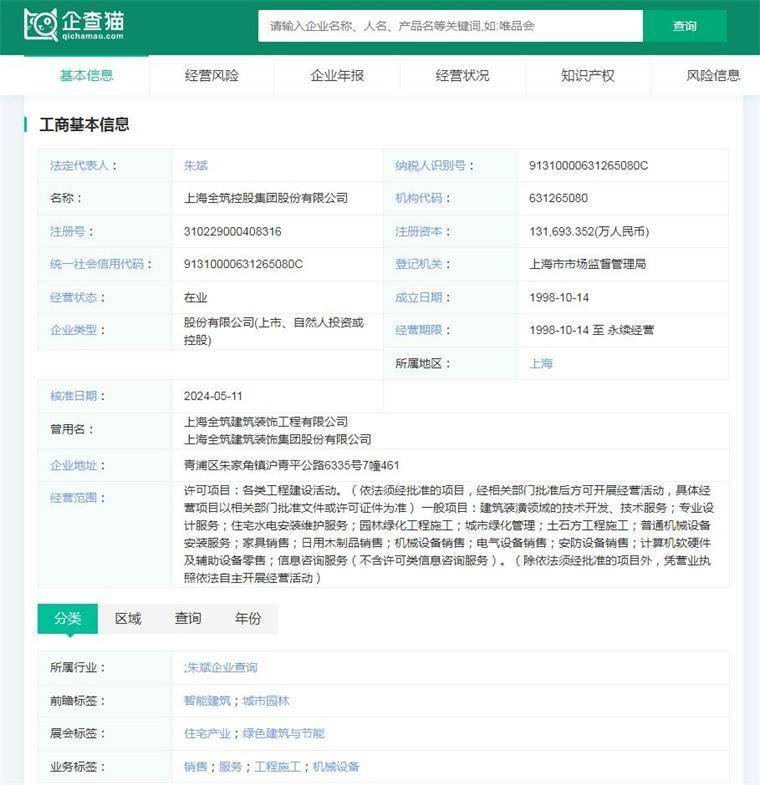Image resolution: width=760 pixels, height=785 pixels.
Task: Click the registration number 310229000408316
Action: (x=232, y=231)
